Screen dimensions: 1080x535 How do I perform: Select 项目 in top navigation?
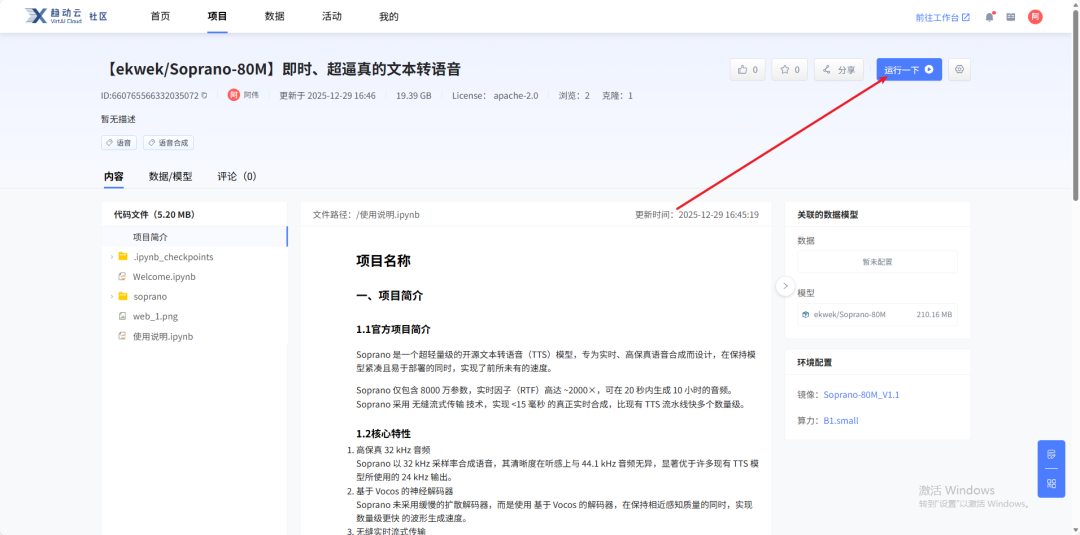217,17
